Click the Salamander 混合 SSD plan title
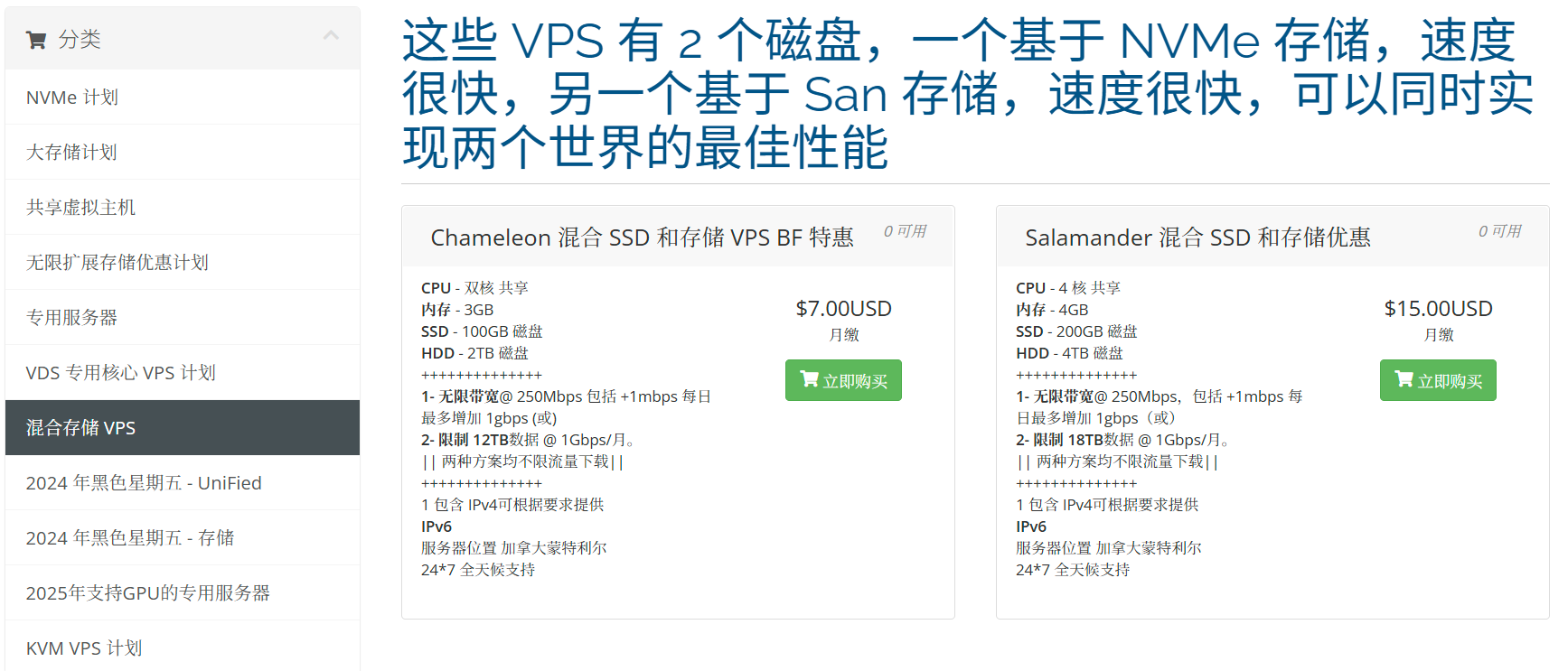This screenshot has width=1568, height=671. point(1197,238)
